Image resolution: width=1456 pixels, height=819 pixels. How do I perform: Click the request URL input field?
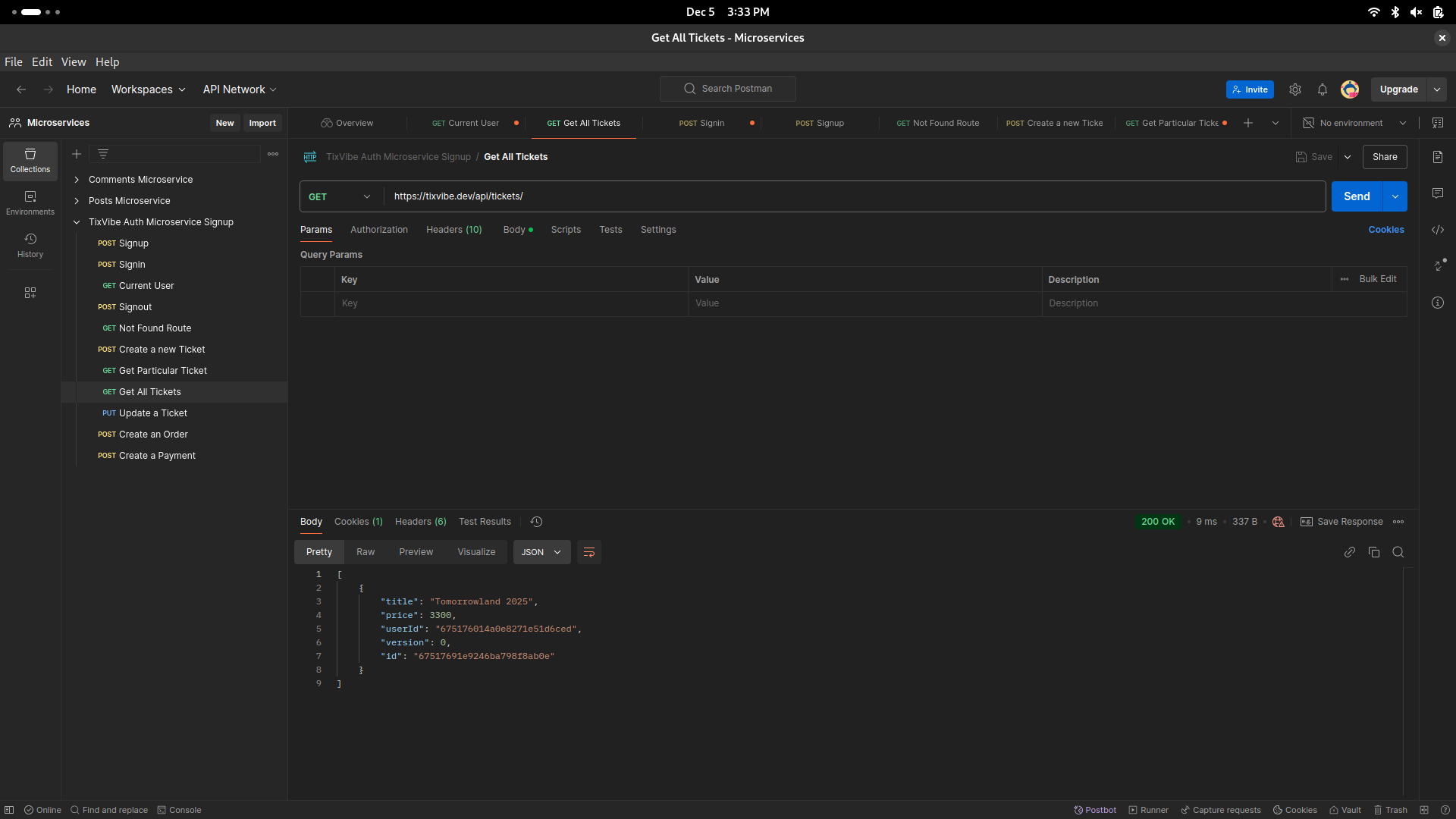click(855, 196)
